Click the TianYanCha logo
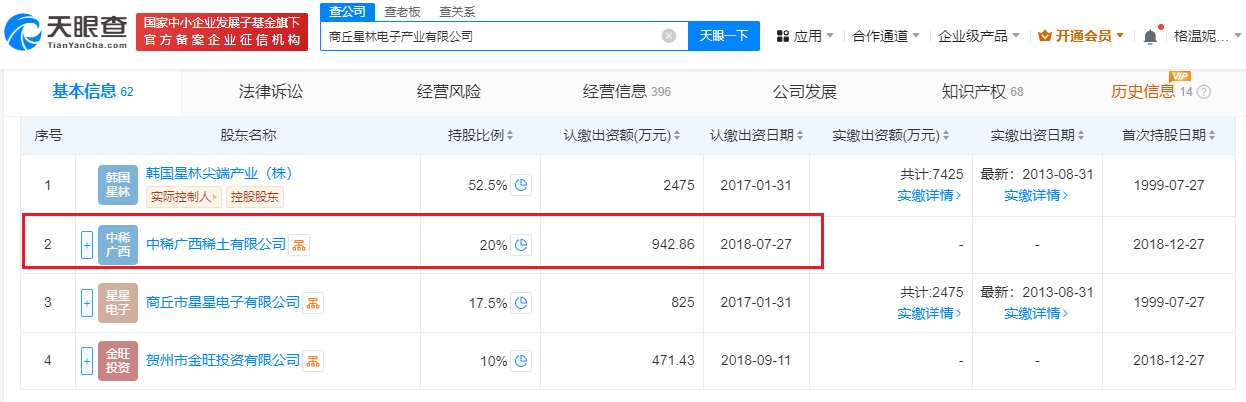 coord(66,34)
